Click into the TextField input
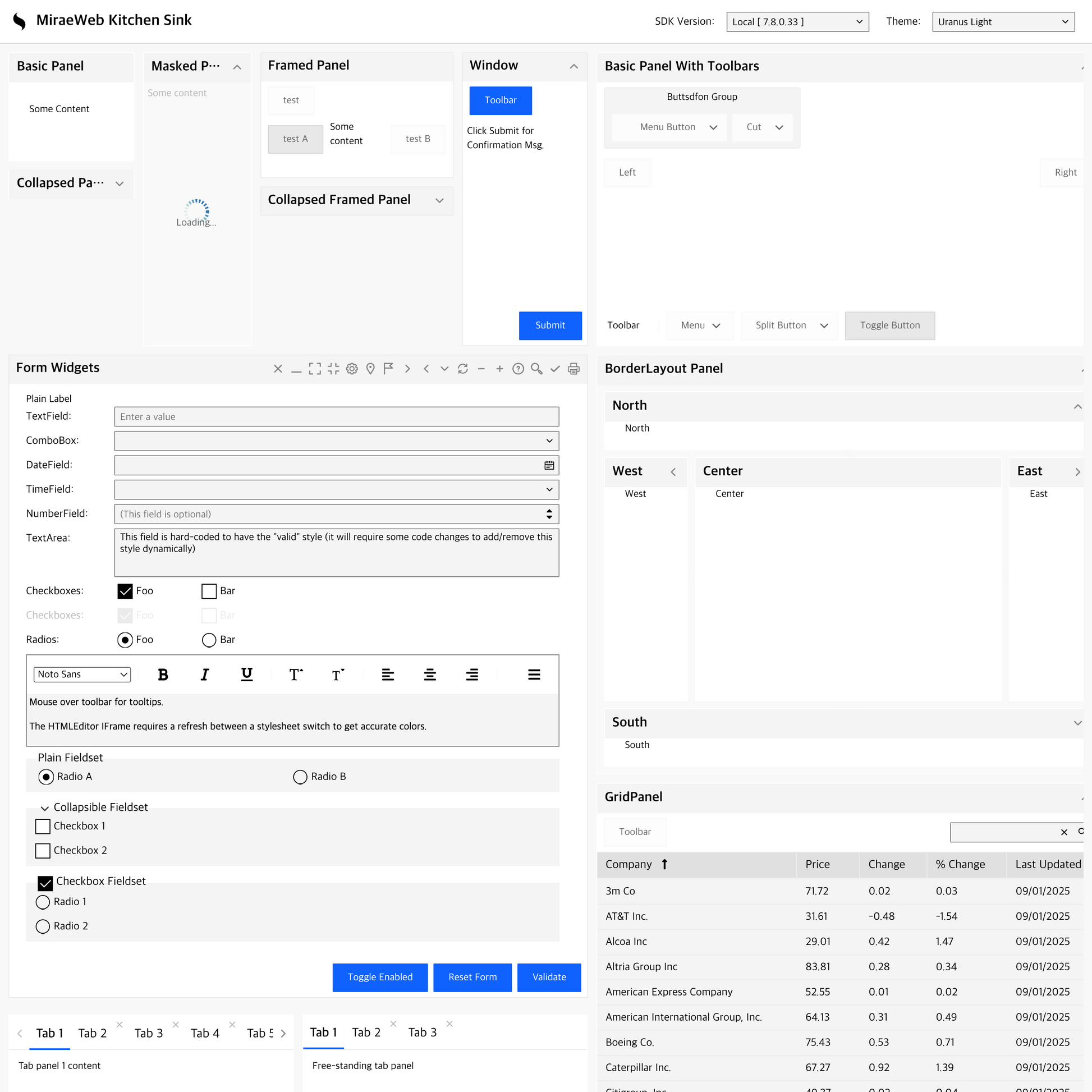 pos(336,416)
